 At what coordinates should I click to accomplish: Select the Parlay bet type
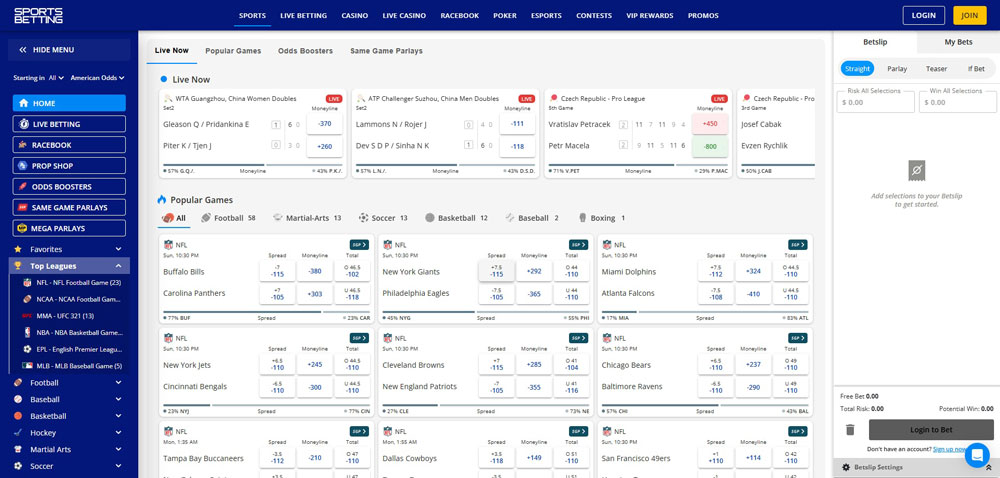click(897, 69)
